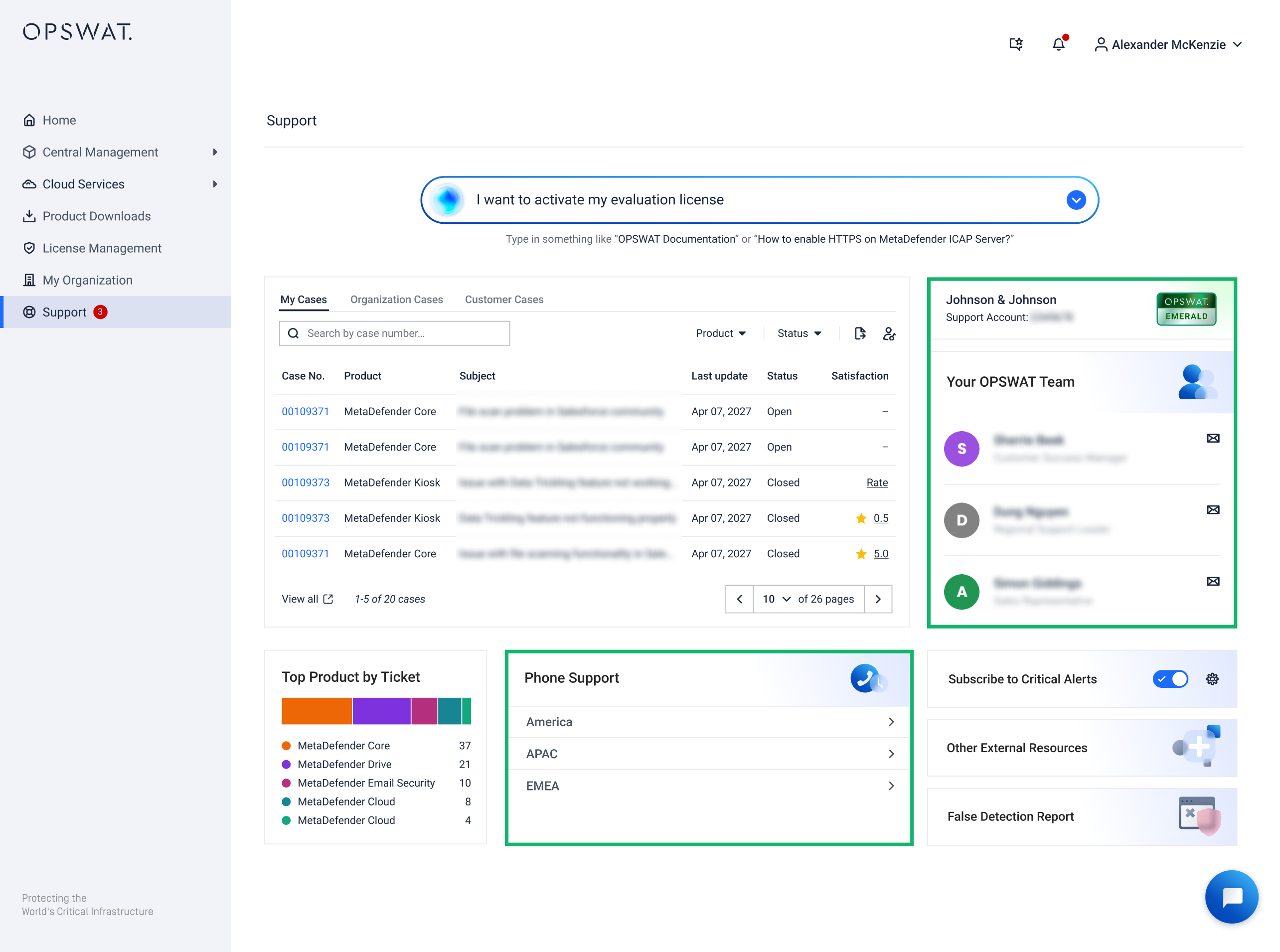Open License Management in sidebar
This screenshot has width=1280, height=952.
(102, 248)
